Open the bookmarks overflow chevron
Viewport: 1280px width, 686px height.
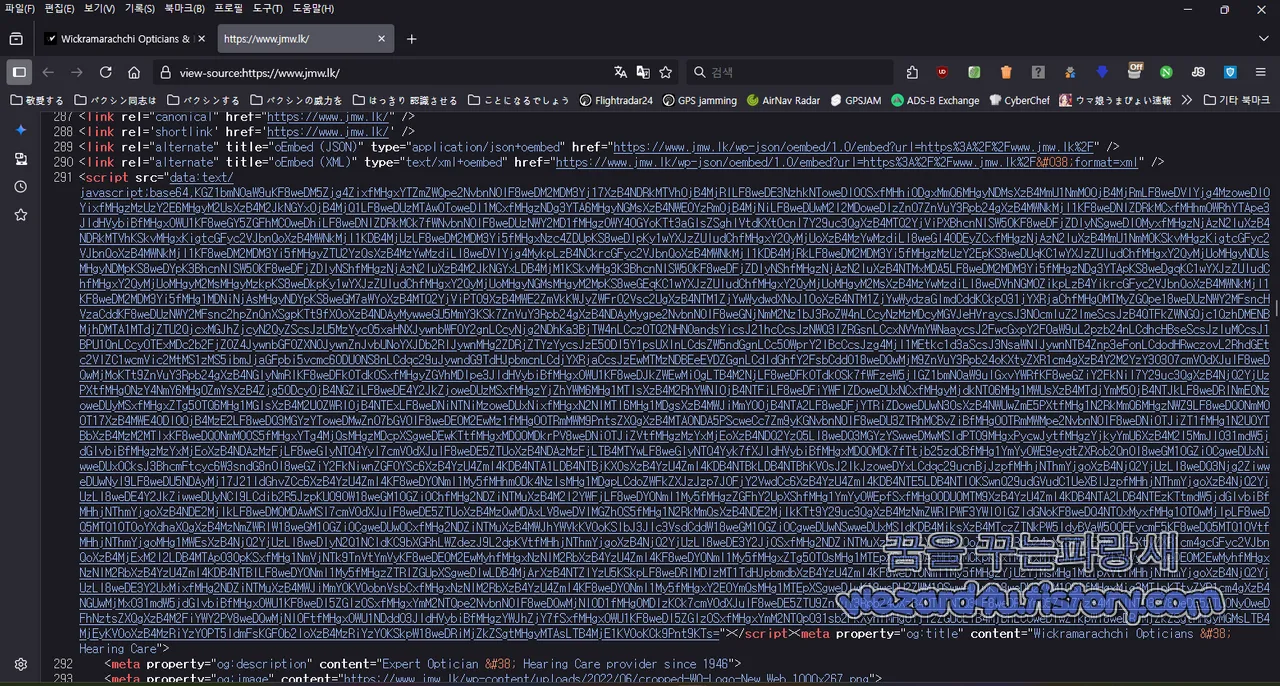click(x=1186, y=100)
